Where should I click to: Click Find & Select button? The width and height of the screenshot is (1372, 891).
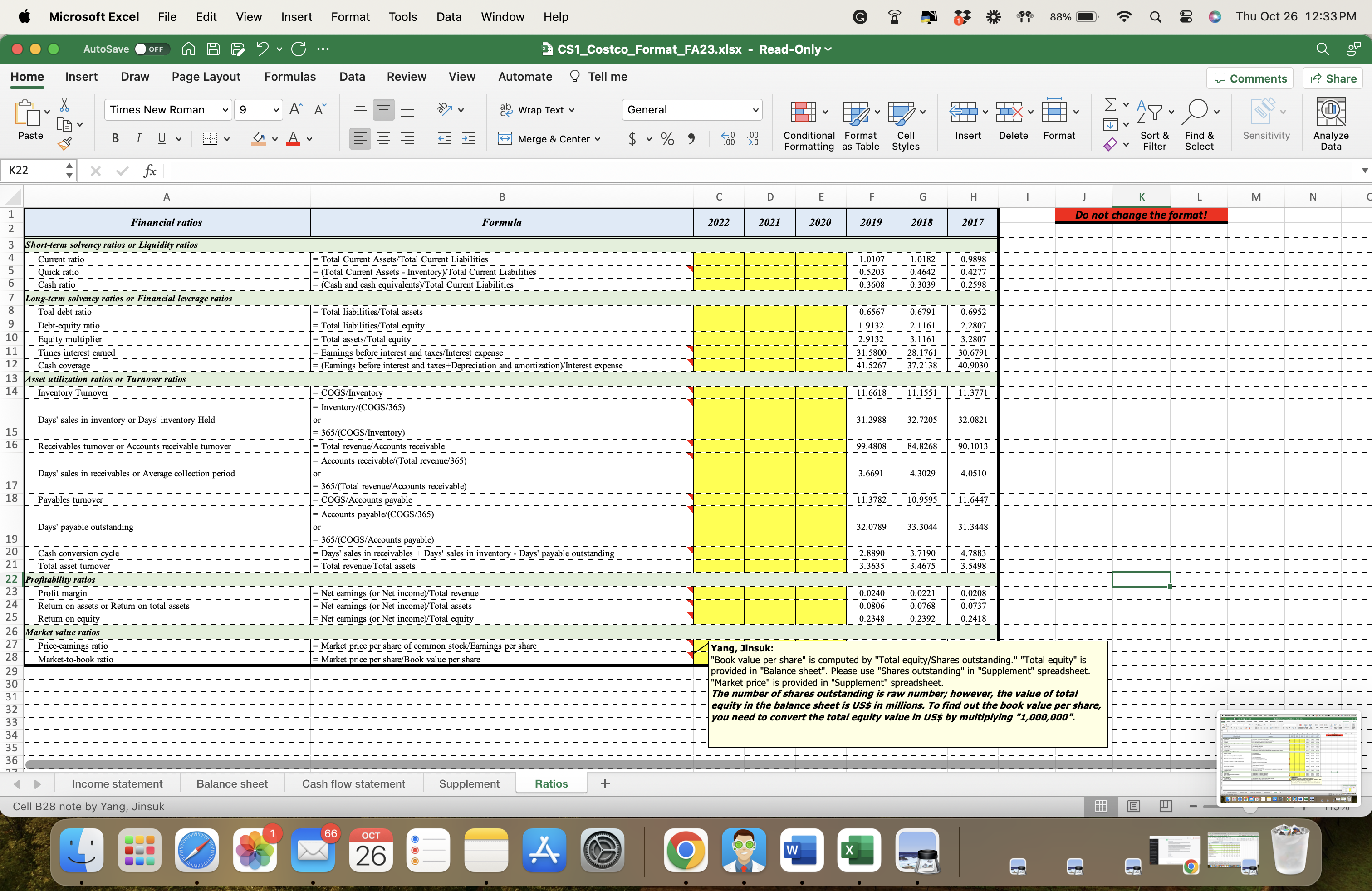[x=1199, y=125]
